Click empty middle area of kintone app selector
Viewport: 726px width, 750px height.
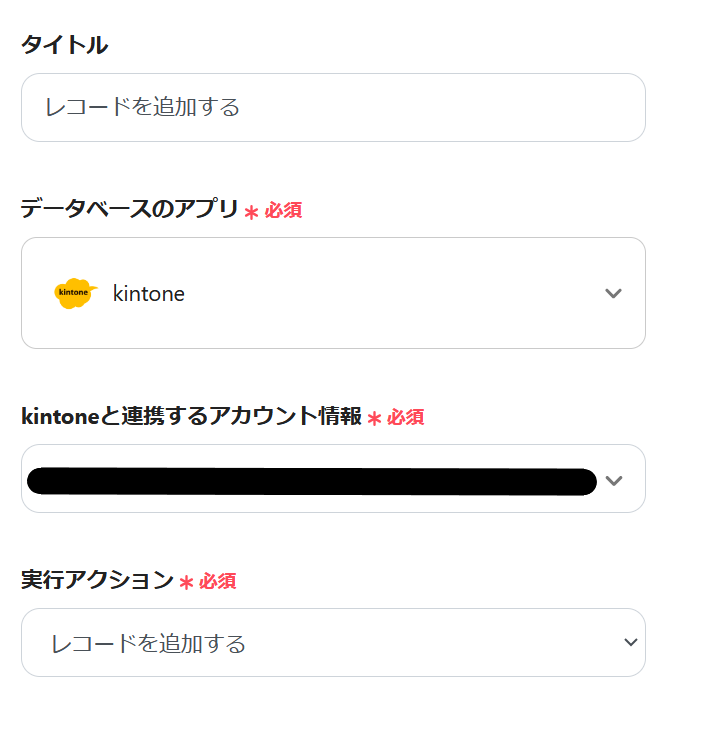(400, 293)
